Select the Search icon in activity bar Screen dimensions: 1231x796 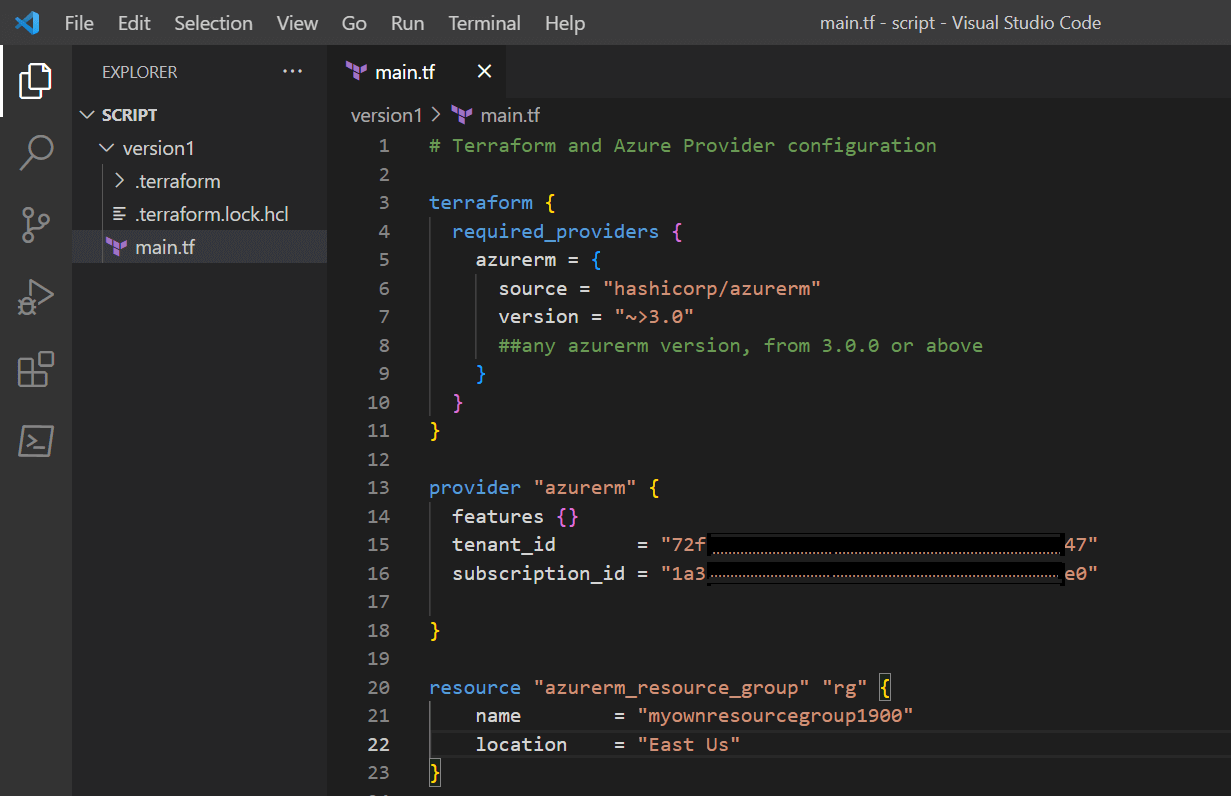35,152
